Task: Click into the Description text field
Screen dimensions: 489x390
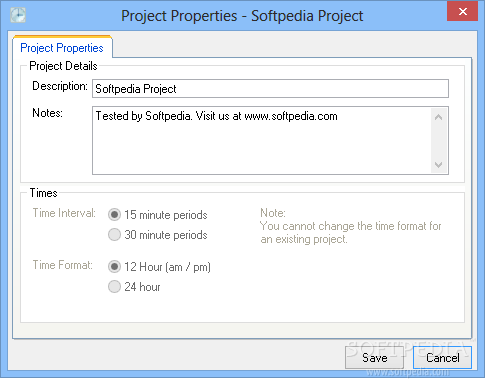Action: [270, 89]
